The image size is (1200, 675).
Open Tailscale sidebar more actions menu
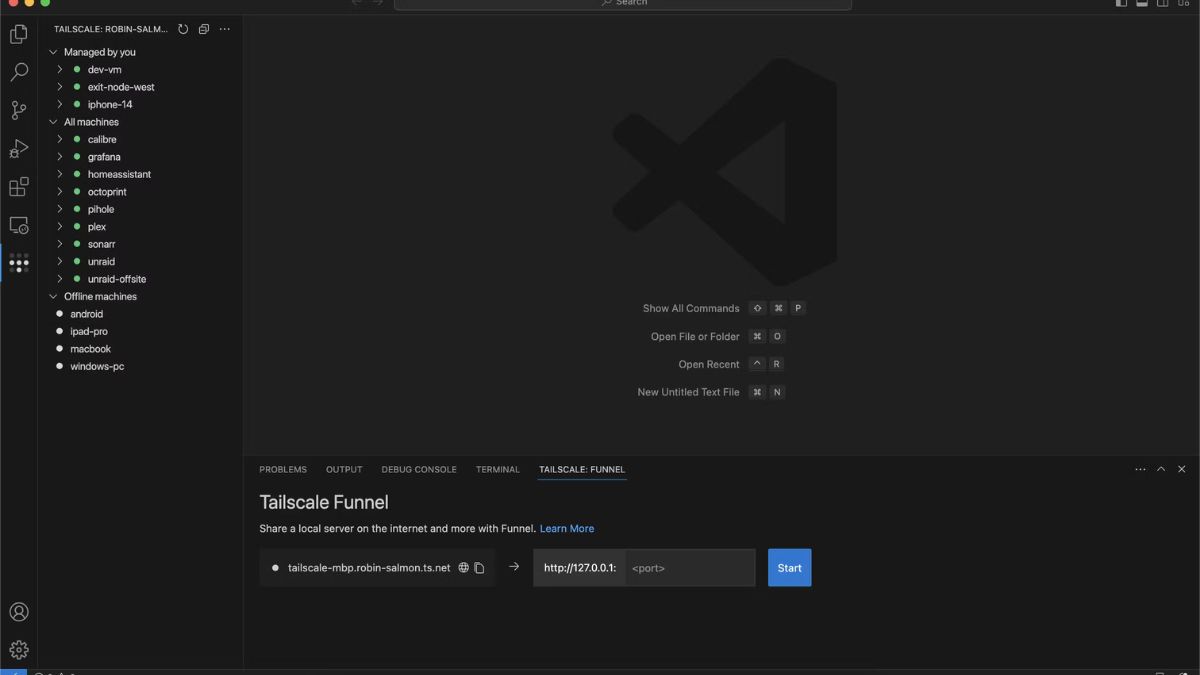point(225,29)
